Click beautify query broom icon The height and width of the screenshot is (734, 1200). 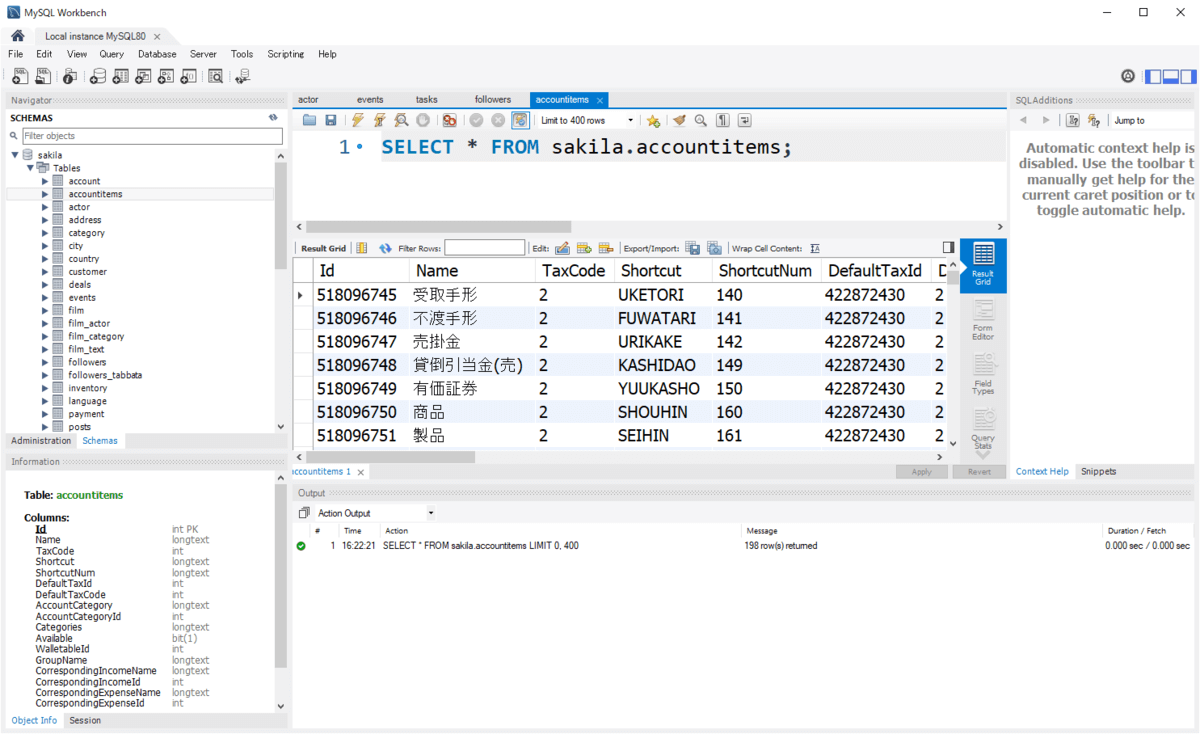pyautogui.click(x=679, y=120)
